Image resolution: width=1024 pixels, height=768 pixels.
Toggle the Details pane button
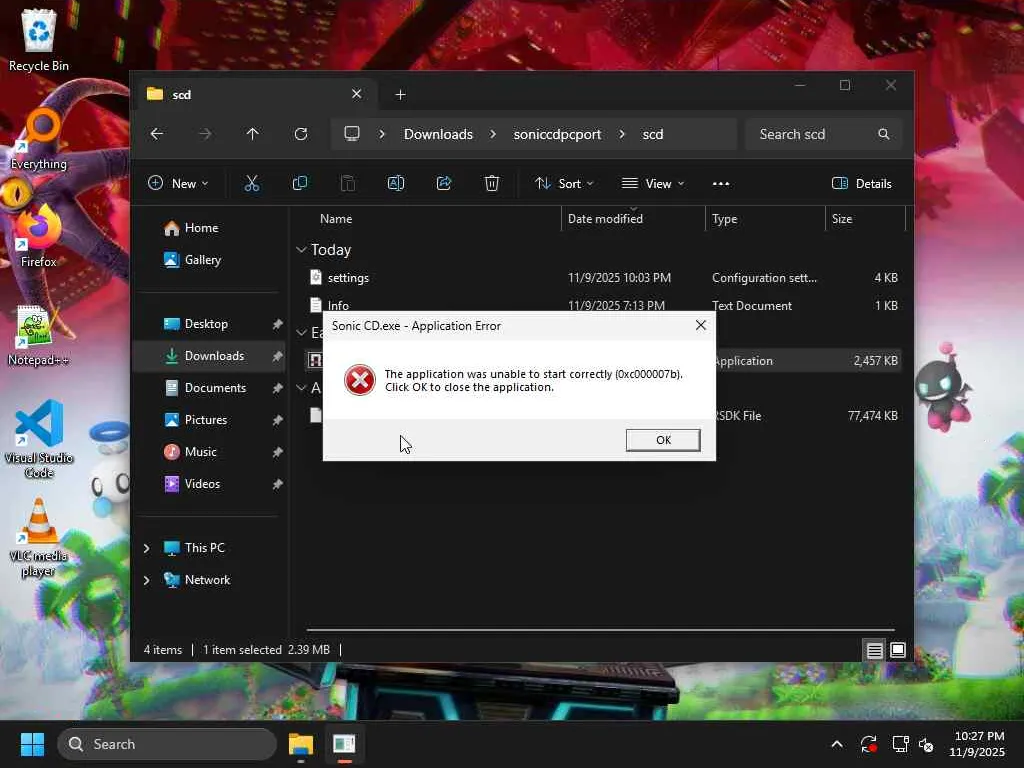point(862,184)
